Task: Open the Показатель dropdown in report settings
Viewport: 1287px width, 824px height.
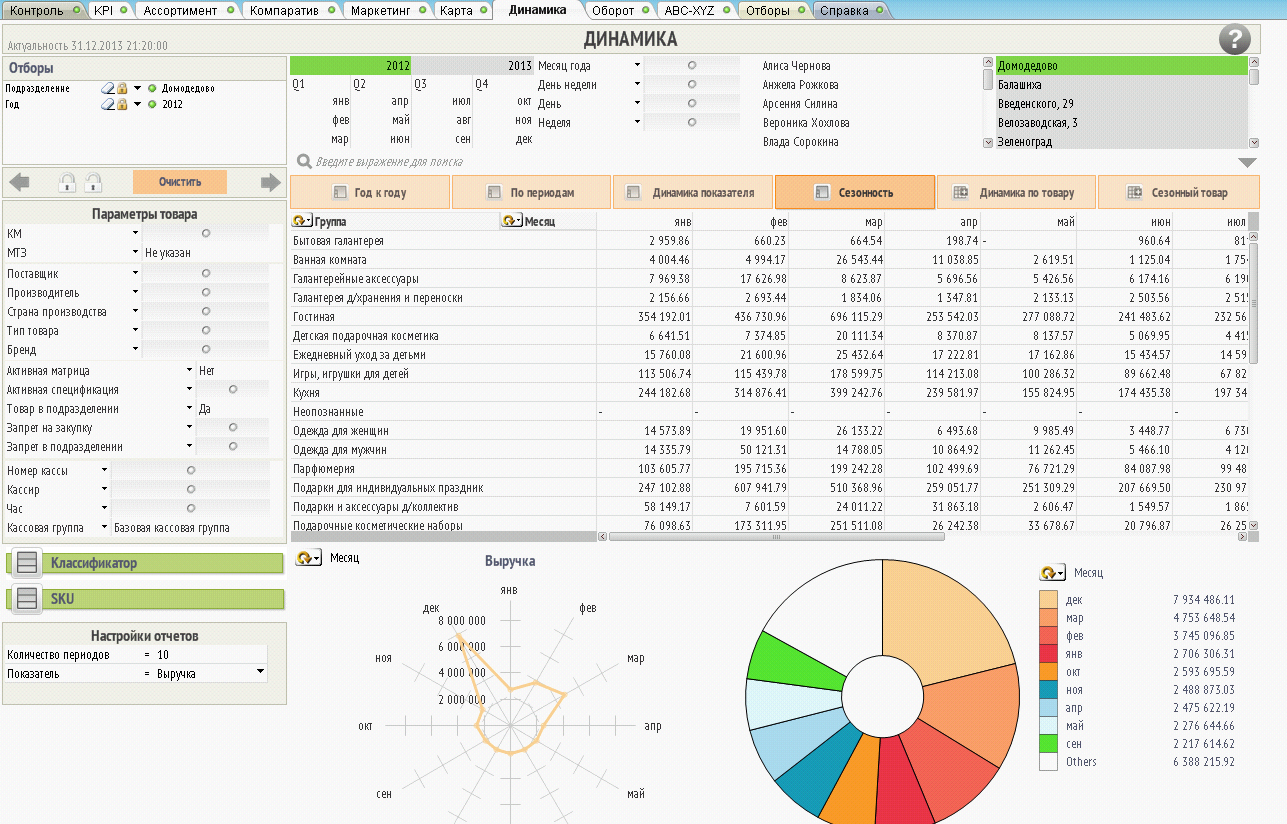Action: (x=261, y=672)
